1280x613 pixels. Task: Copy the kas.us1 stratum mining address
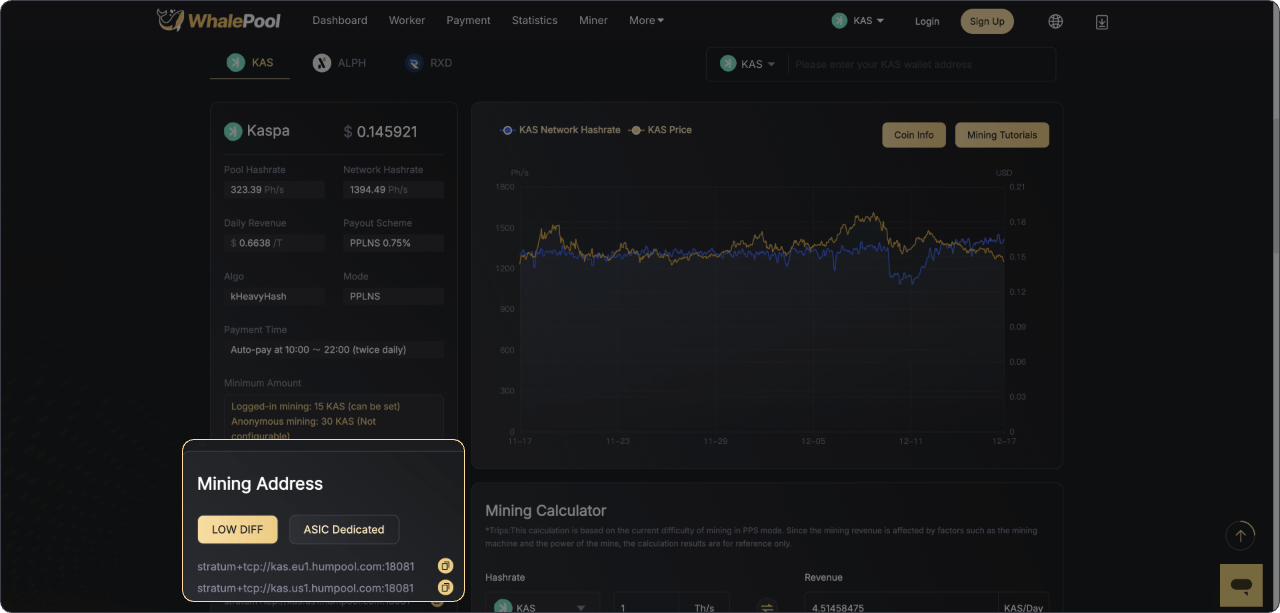point(446,588)
